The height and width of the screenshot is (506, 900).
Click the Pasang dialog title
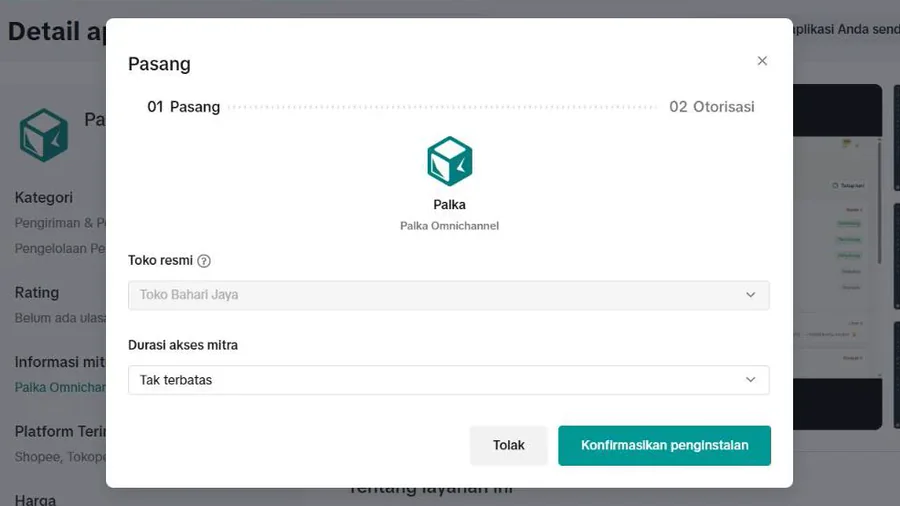click(159, 64)
